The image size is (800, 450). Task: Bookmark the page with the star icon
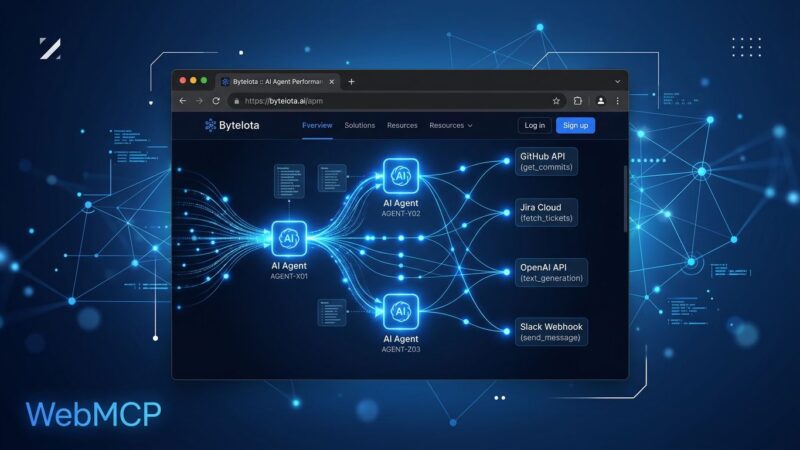point(556,101)
